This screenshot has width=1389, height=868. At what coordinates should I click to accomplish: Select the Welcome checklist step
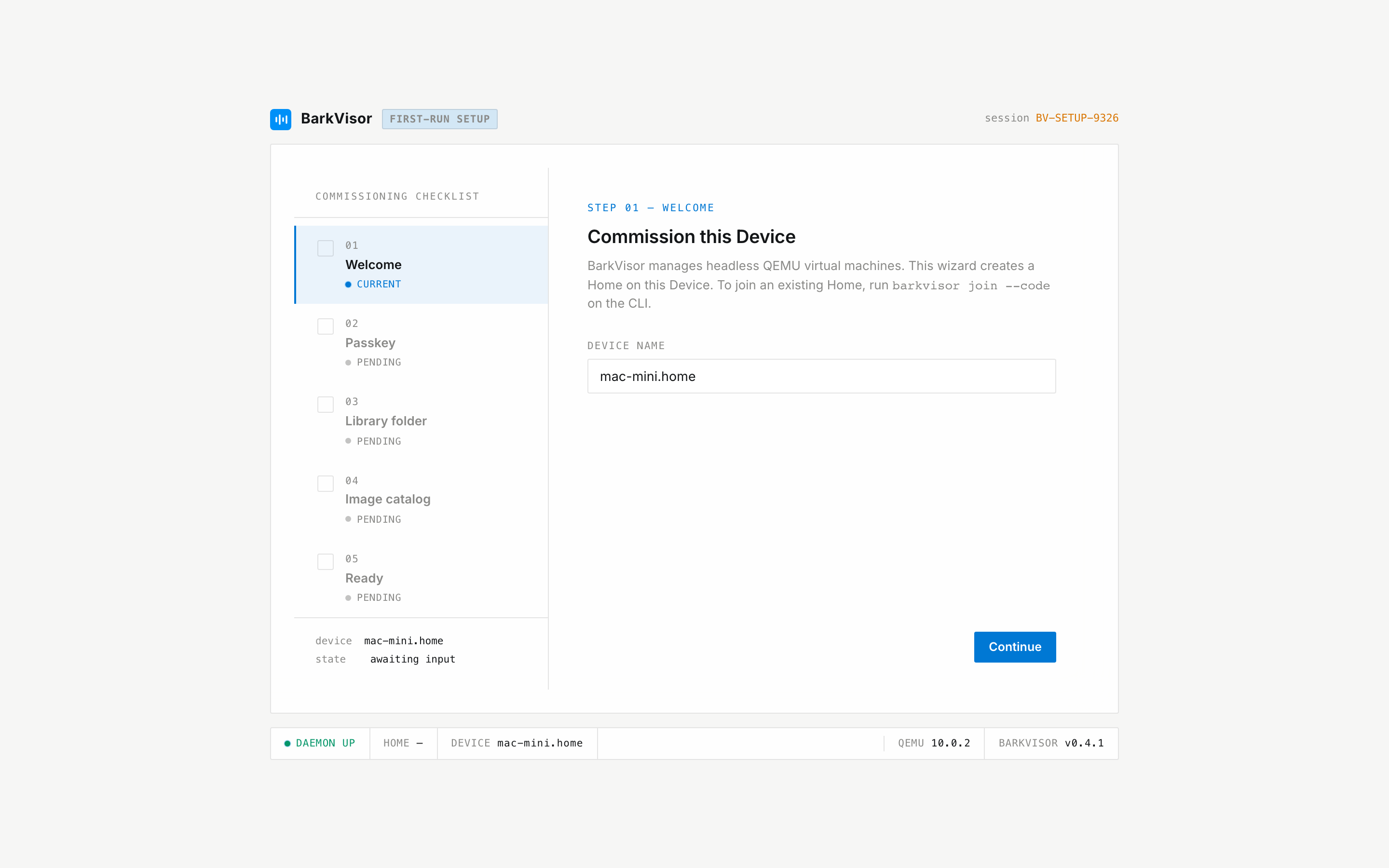coord(422,265)
